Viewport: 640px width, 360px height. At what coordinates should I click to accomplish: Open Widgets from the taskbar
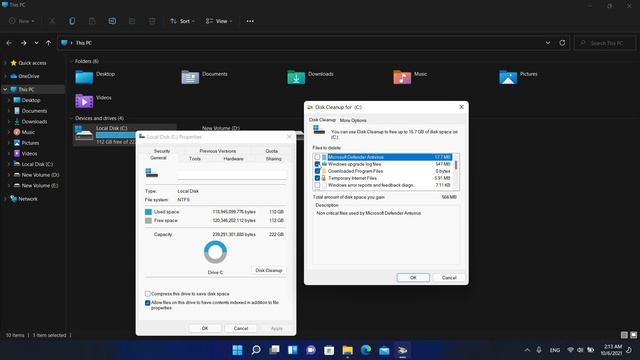293,350
